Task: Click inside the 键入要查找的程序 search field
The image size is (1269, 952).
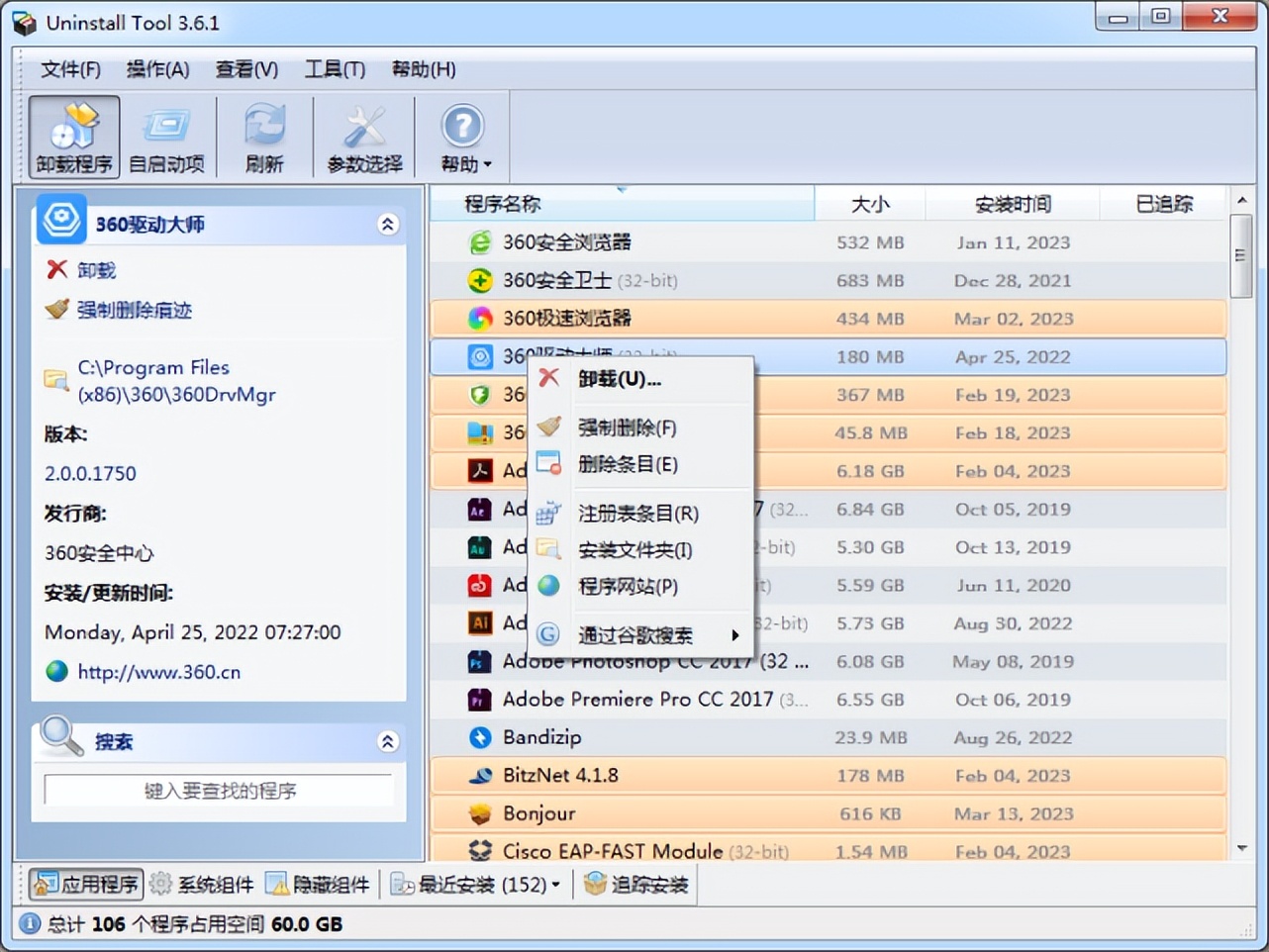Action: (x=218, y=791)
